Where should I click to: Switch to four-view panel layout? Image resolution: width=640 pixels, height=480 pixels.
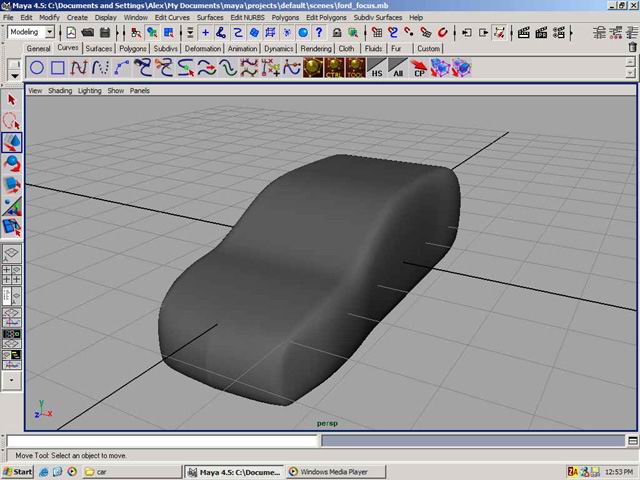point(12,273)
